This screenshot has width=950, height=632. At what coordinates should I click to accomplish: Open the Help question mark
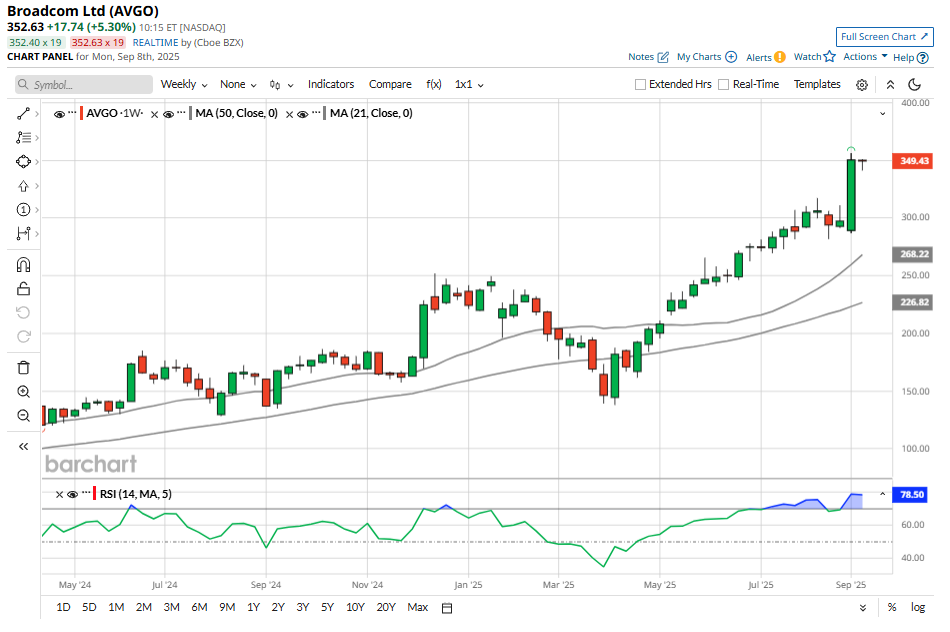pyautogui.click(x=922, y=58)
